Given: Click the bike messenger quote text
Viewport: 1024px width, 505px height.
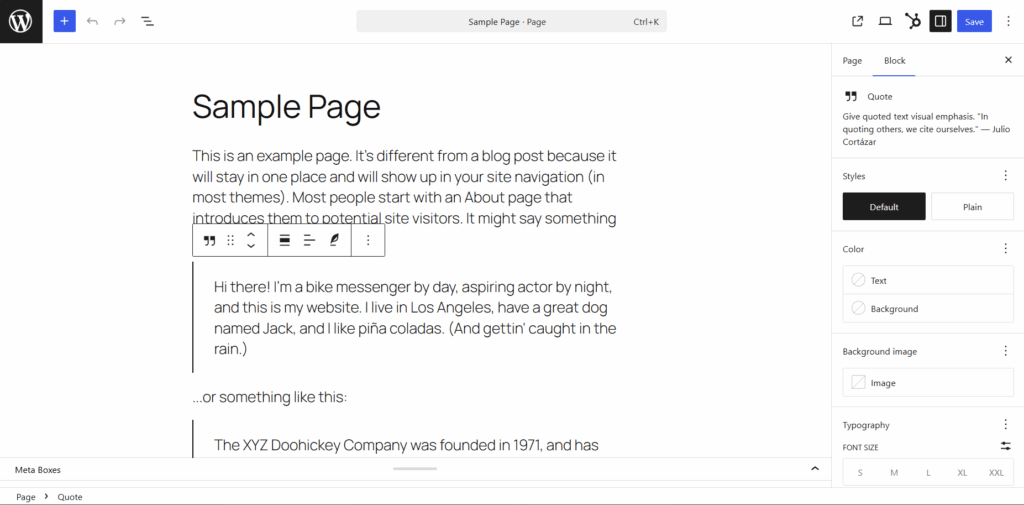Looking at the screenshot, I should [x=415, y=318].
